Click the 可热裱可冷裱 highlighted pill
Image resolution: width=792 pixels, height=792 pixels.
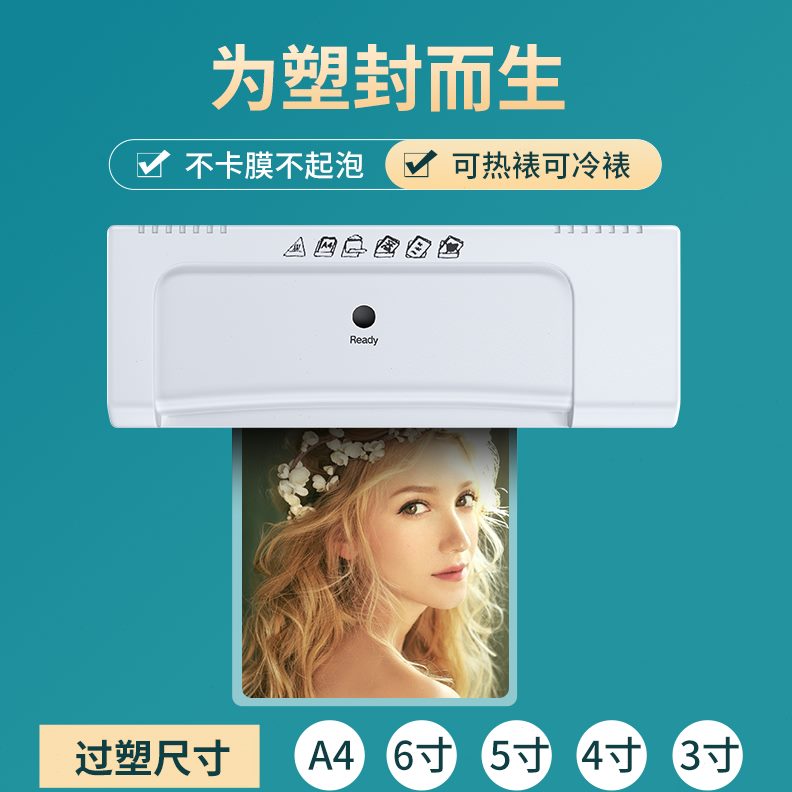click(523, 165)
